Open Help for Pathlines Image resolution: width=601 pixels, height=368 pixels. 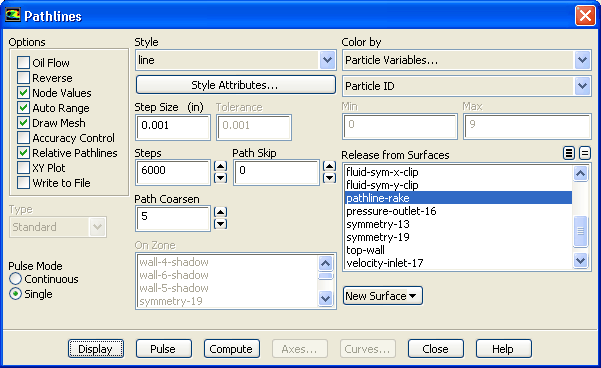pyautogui.click(x=504, y=349)
